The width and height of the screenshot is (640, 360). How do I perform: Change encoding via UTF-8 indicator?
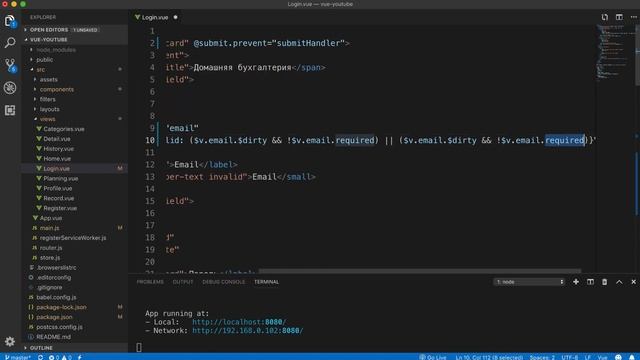(x=569, y=357)
